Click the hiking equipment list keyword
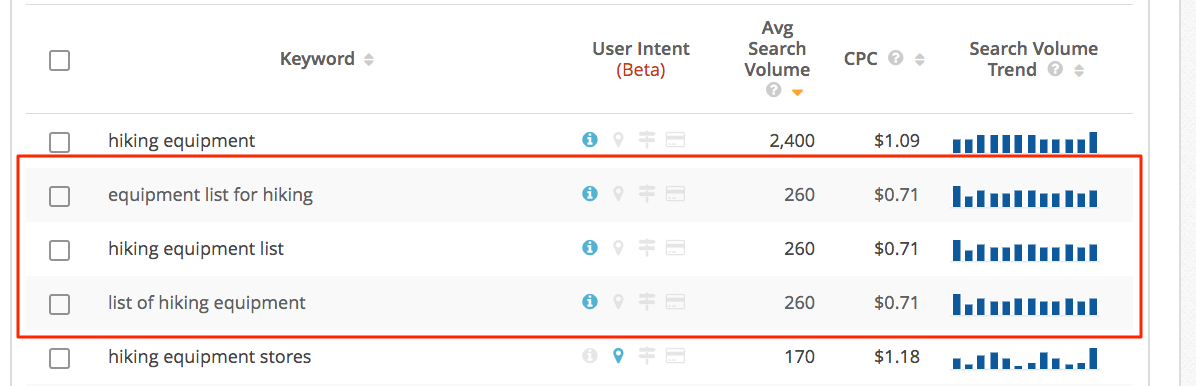 (x=196, y=249)
